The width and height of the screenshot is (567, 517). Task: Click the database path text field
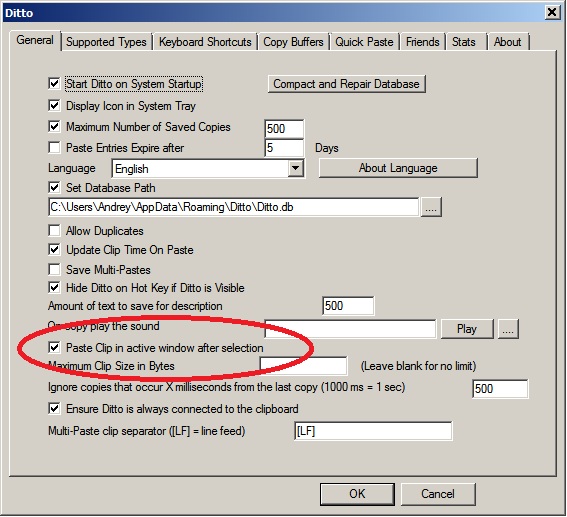(234, 207)
